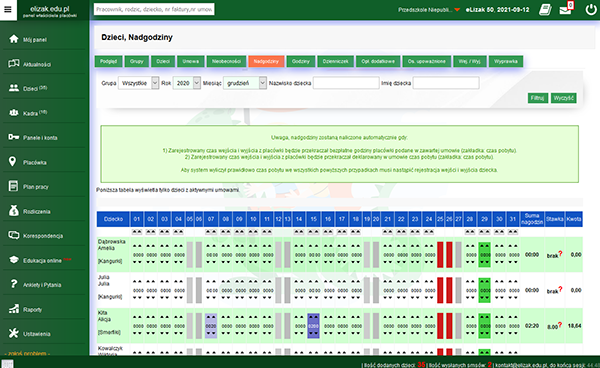Image resolution: width=600 pixels, height=368 pixels.
Task: Click the Korespondencja chat icon
Action: coord(13,235)
